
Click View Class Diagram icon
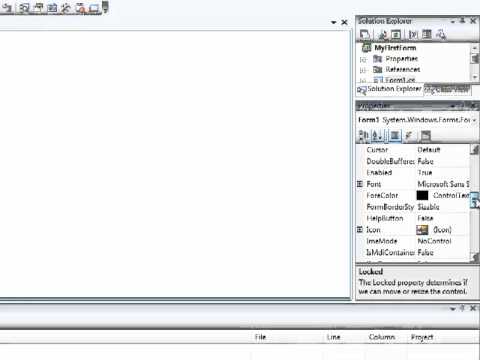[441, 34]
